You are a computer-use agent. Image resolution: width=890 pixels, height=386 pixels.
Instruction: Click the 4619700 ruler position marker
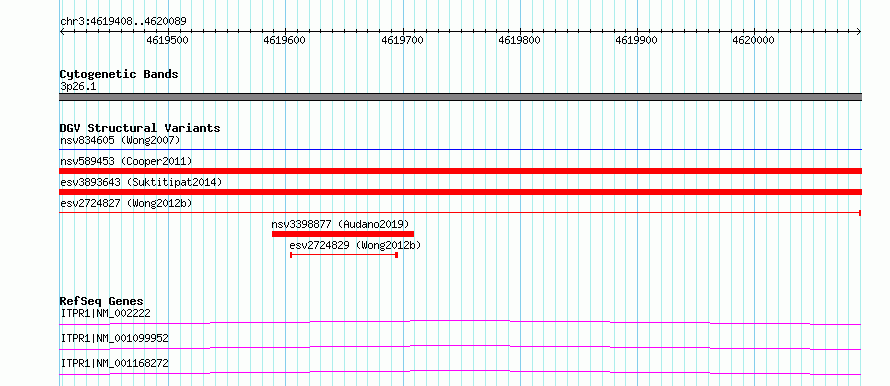402,40
